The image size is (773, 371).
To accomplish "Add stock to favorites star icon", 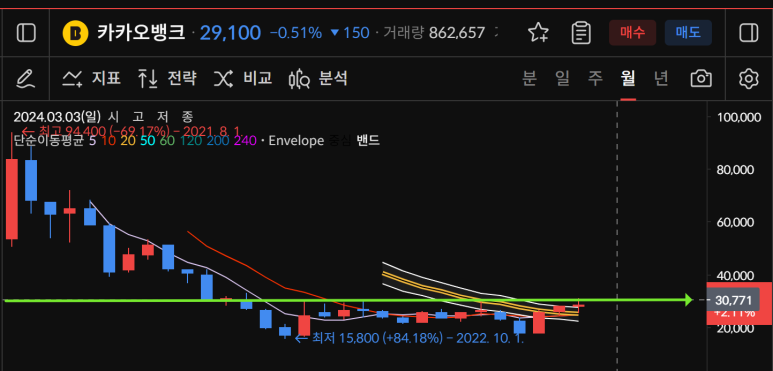I will 538,33.
